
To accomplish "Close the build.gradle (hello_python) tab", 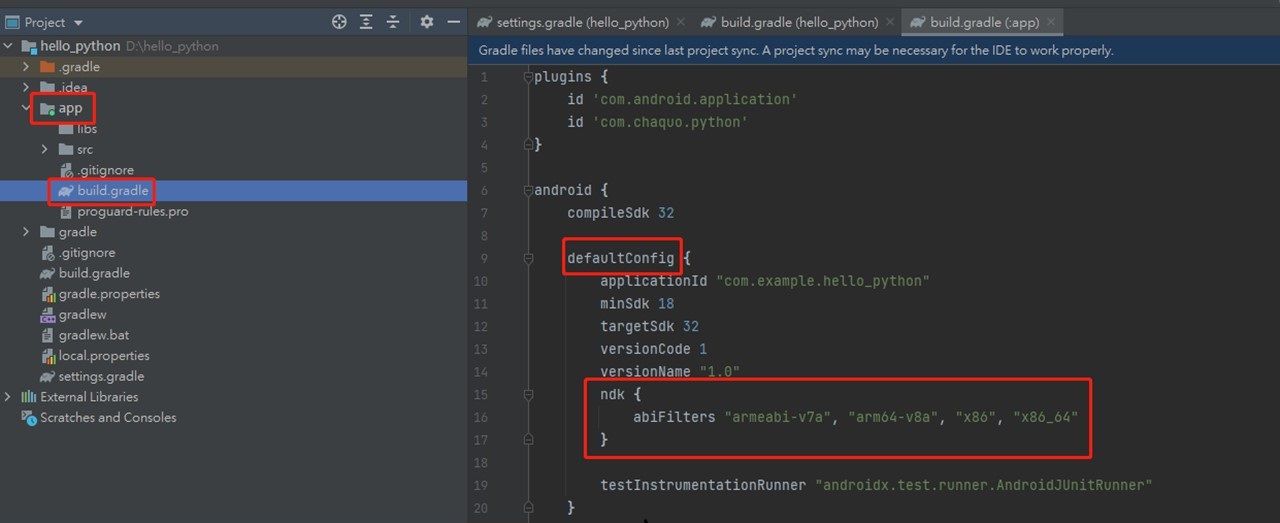I will 889,22.
